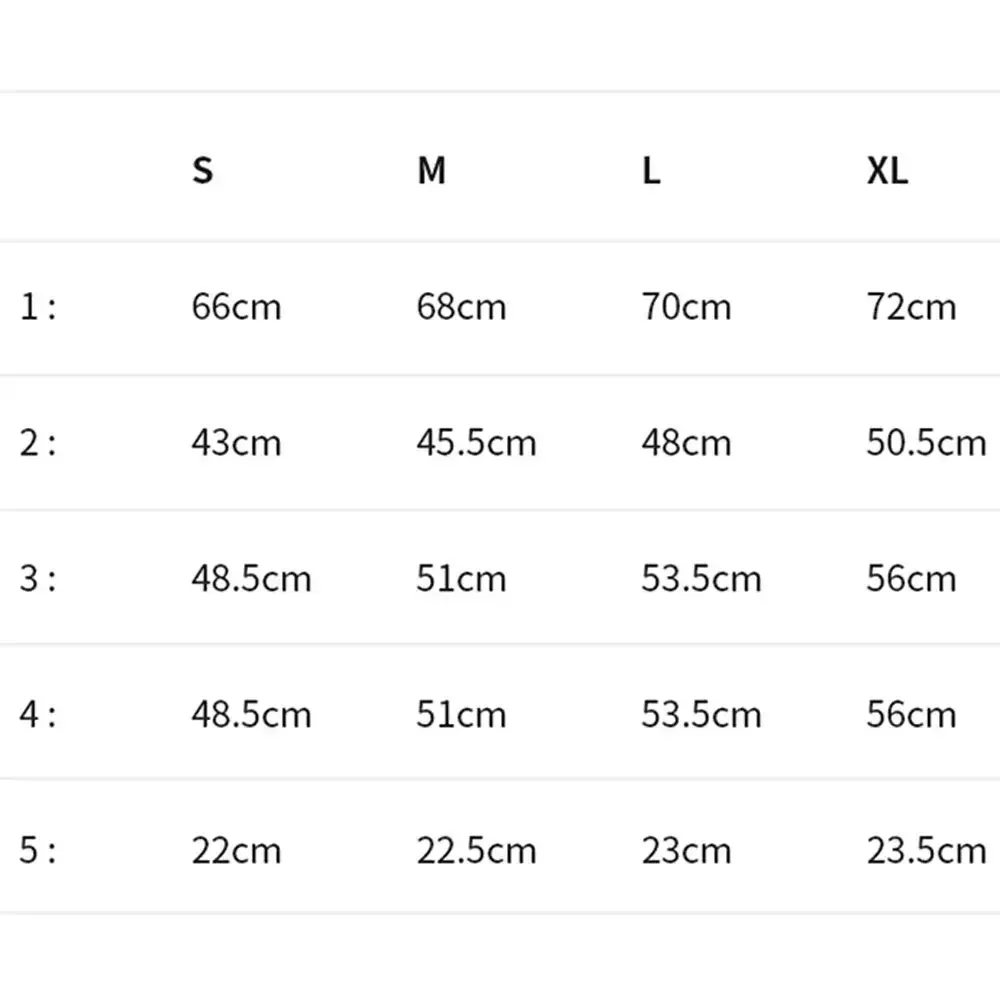Select the 68cm cell
Viewport: 1000px width, 1000px height.
coord(461,306)
